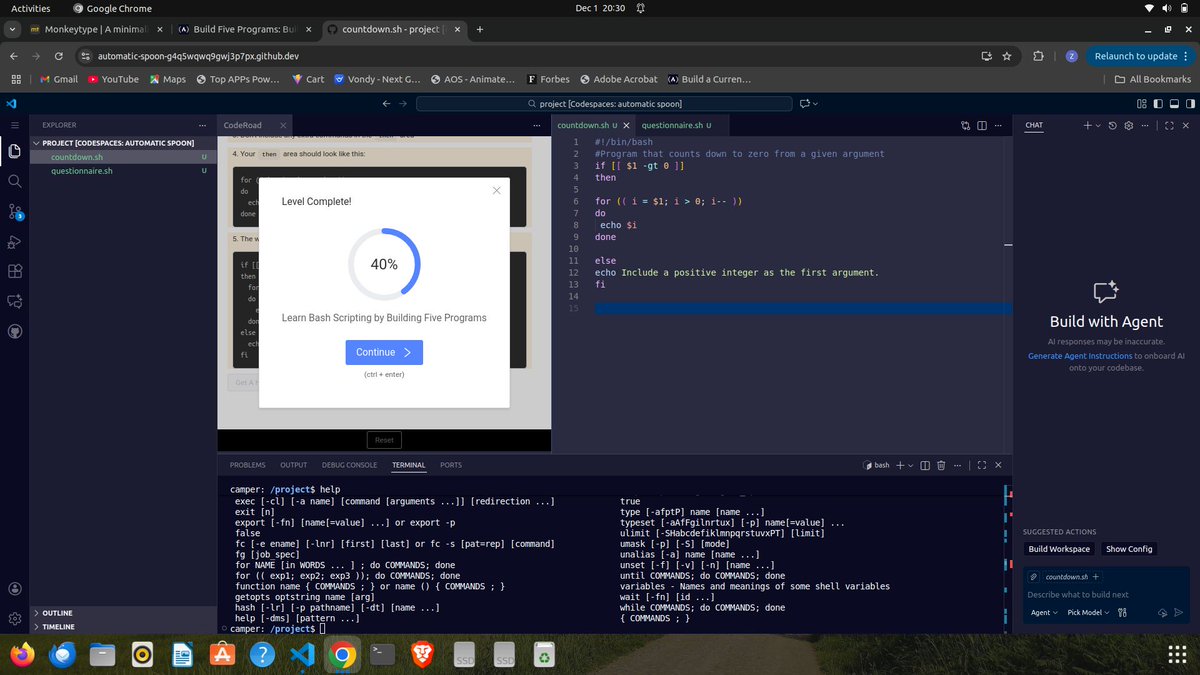Click the Reset button in CodeRoad
1200x675 pixels.
(x=384, y=439)
